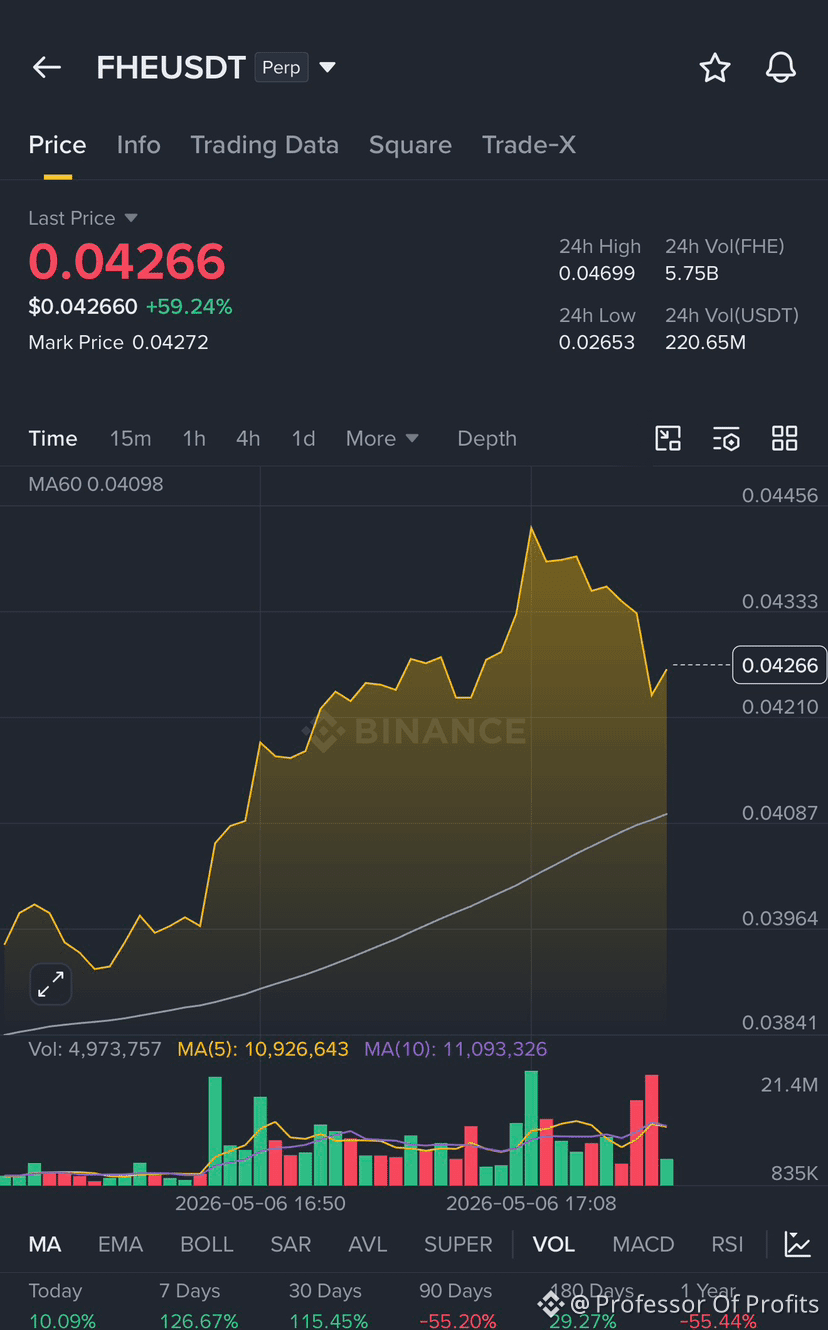Select the VOL sub-indicator
Image resolution: width=828 pixels, height=1330 pixels.
coord(553,1244)
